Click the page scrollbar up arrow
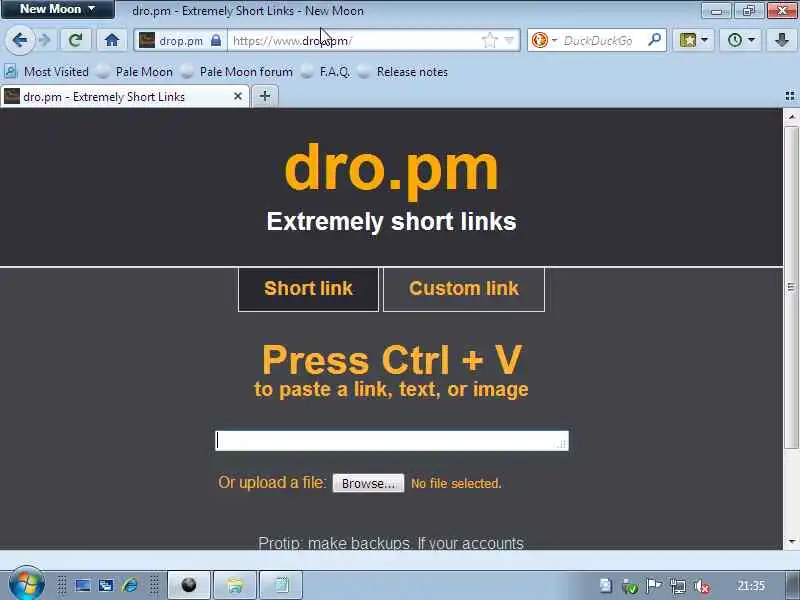The width and height of the screenshot is (800, 600). 791,117
